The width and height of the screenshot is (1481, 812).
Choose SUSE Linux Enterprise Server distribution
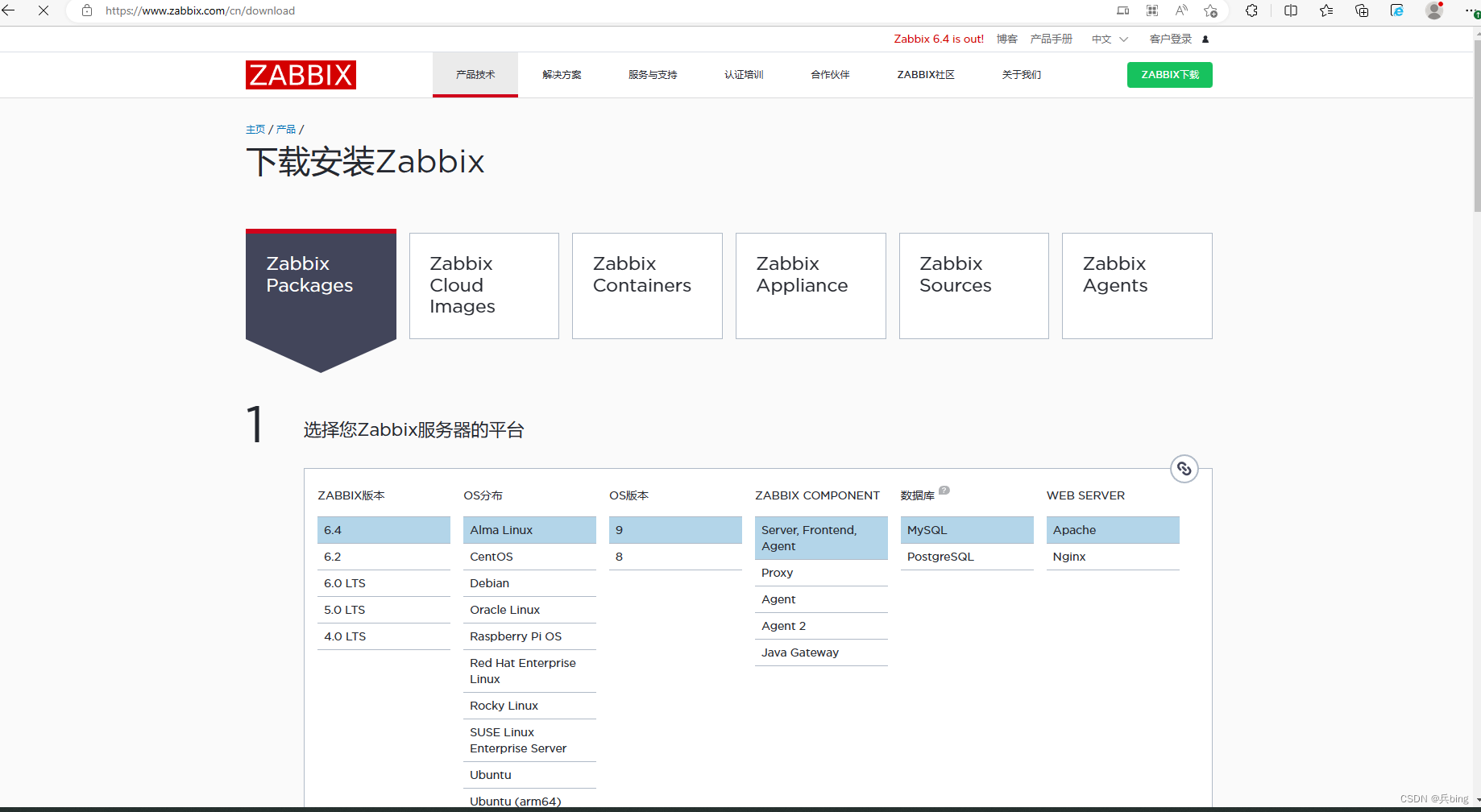pos(529,740)
